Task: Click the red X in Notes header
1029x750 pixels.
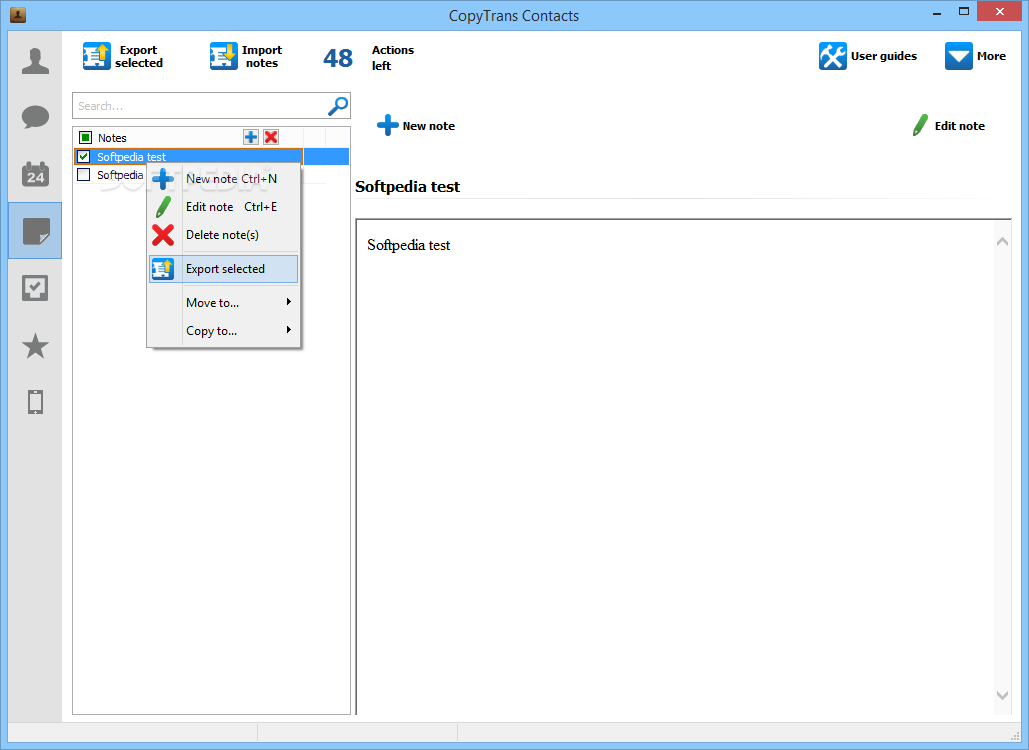Action: click(x=271, y=137)
